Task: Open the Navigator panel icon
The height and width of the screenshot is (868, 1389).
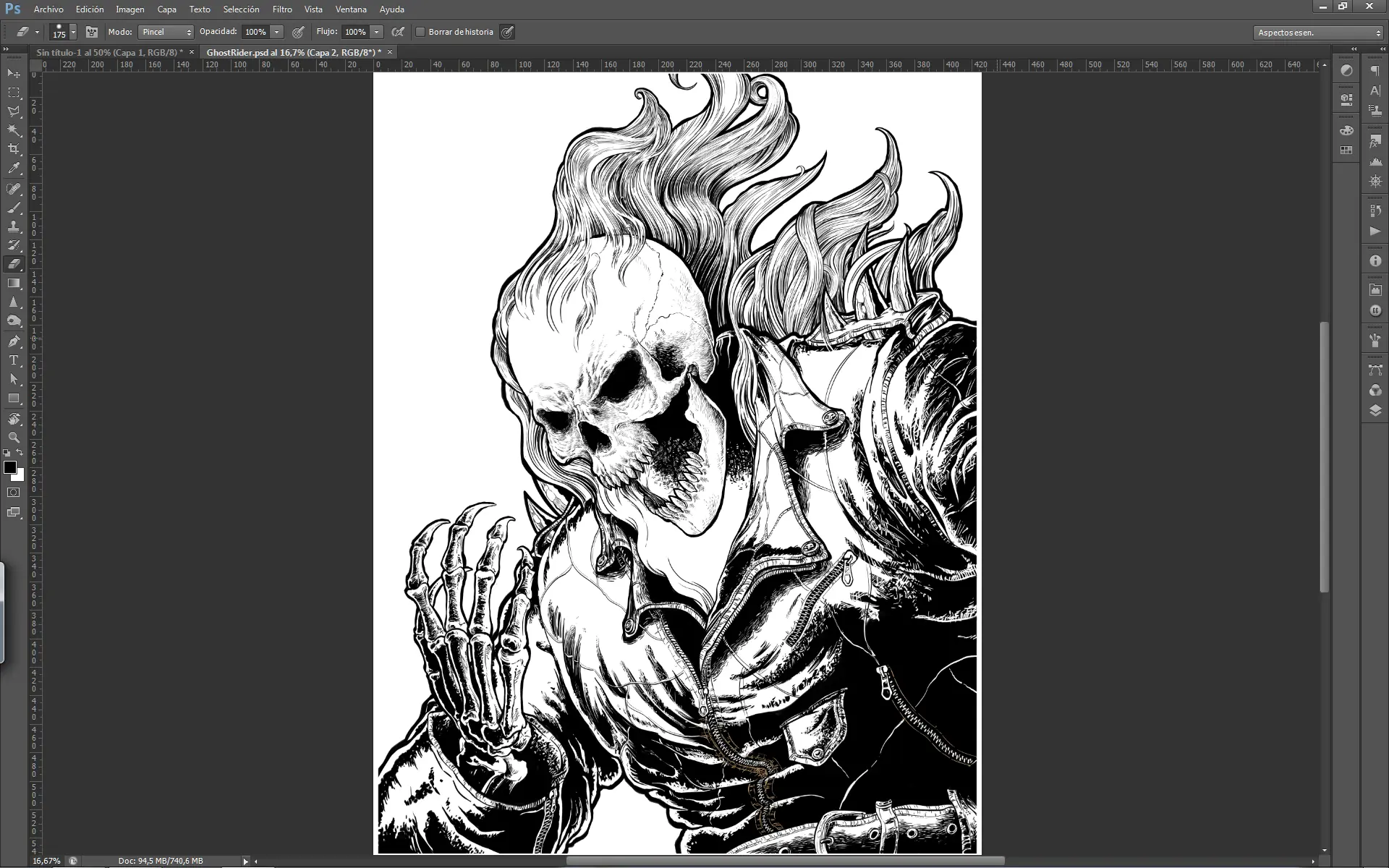Action: click(x=1375, y=182)
